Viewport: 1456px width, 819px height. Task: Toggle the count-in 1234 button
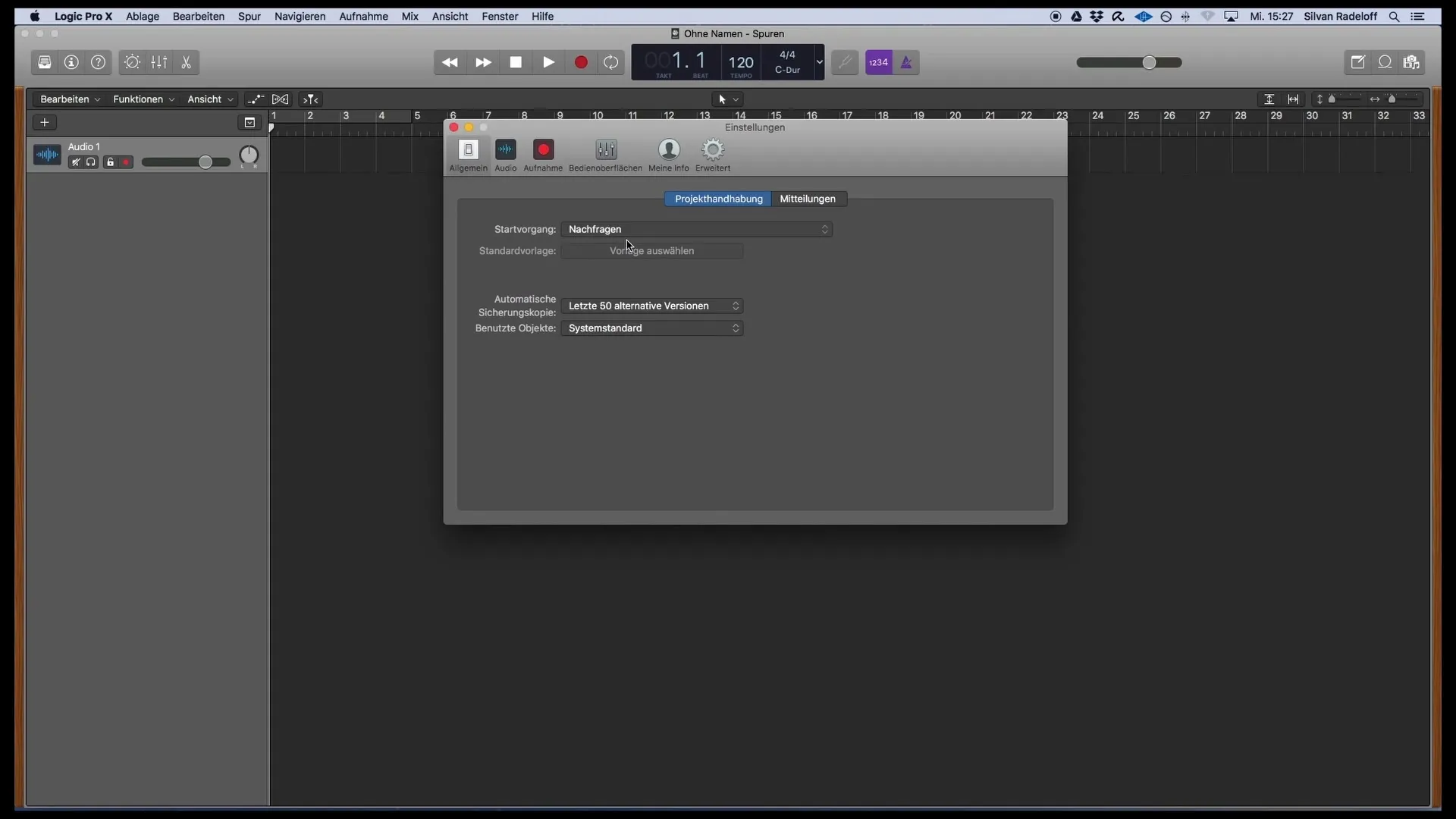click(x=878, y=63)
